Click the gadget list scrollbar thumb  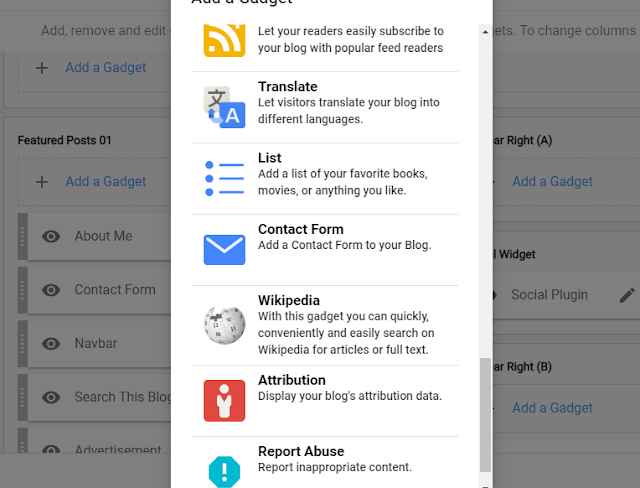click(x=485, y=415)
